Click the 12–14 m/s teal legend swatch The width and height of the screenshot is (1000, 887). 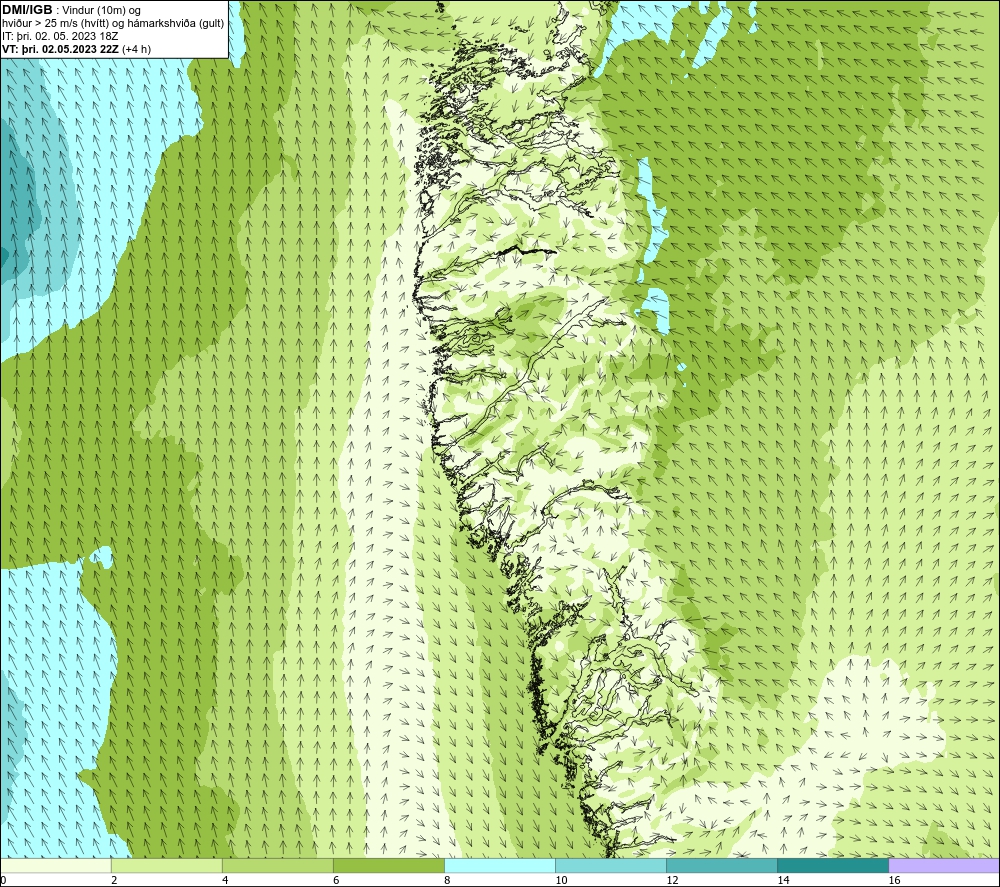pos(721,866)
